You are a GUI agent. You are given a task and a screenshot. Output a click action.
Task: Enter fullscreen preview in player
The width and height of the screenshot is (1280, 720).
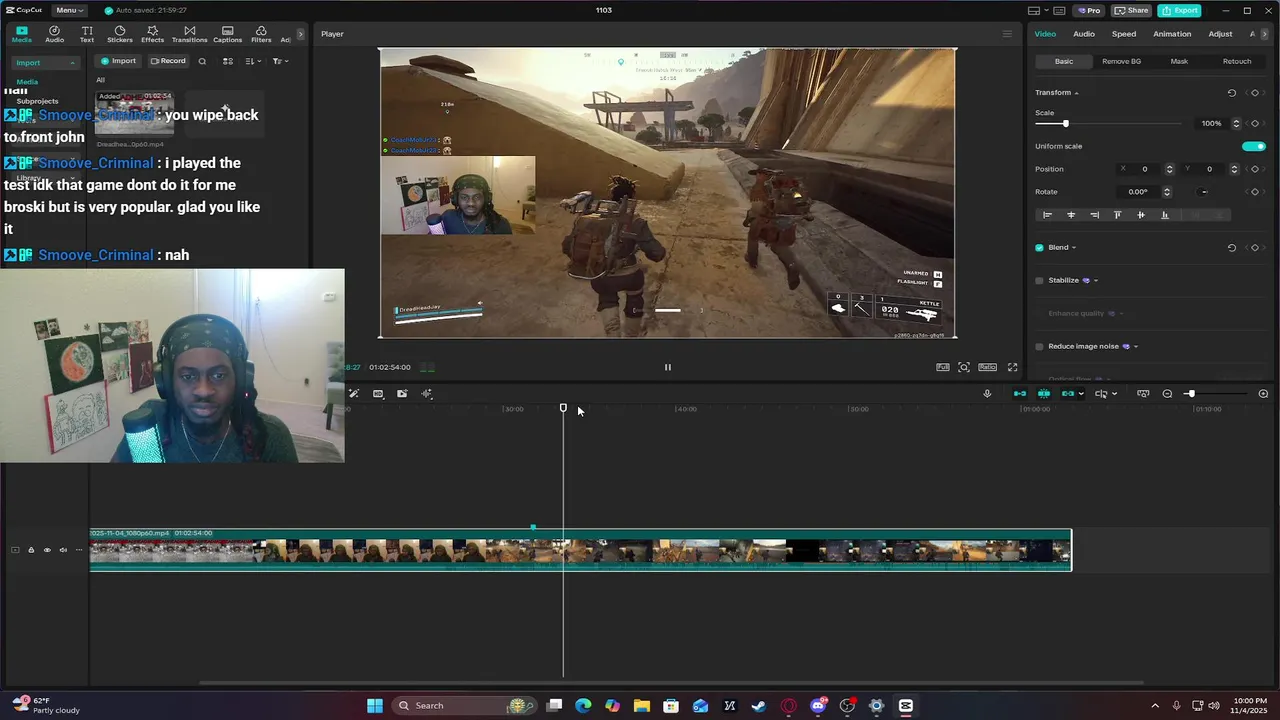(x=1012, y=367)
